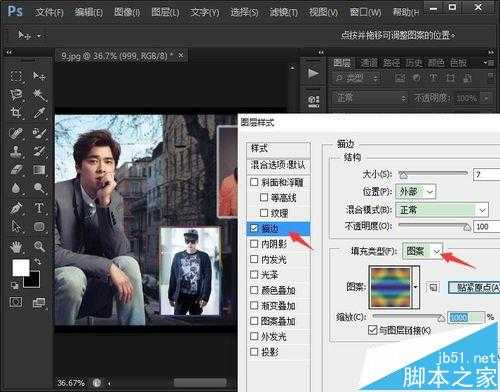
Task: Select the Magic Wand tool
Action: tap(39, 95)
